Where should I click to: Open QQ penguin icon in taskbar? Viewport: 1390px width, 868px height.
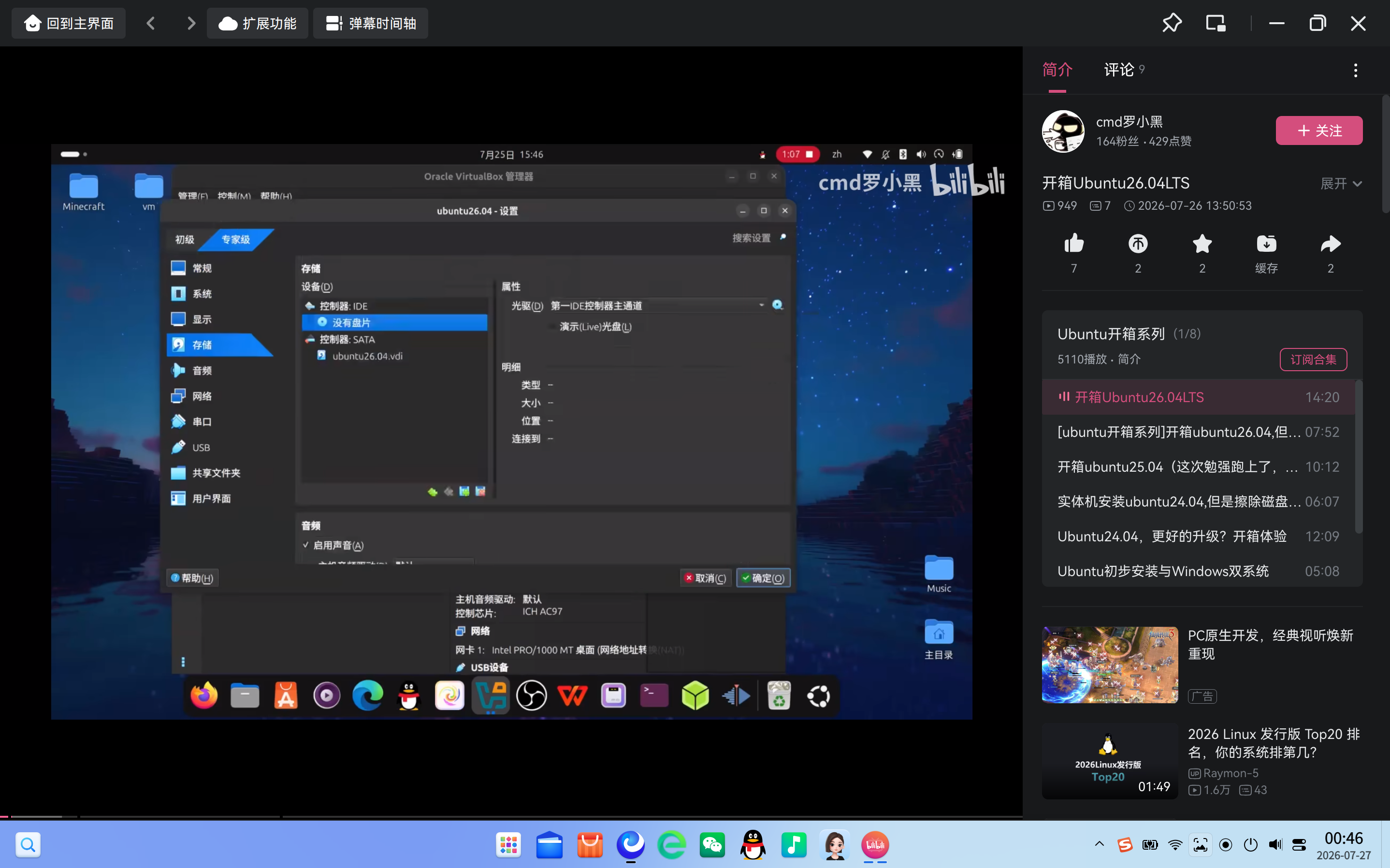753,844
